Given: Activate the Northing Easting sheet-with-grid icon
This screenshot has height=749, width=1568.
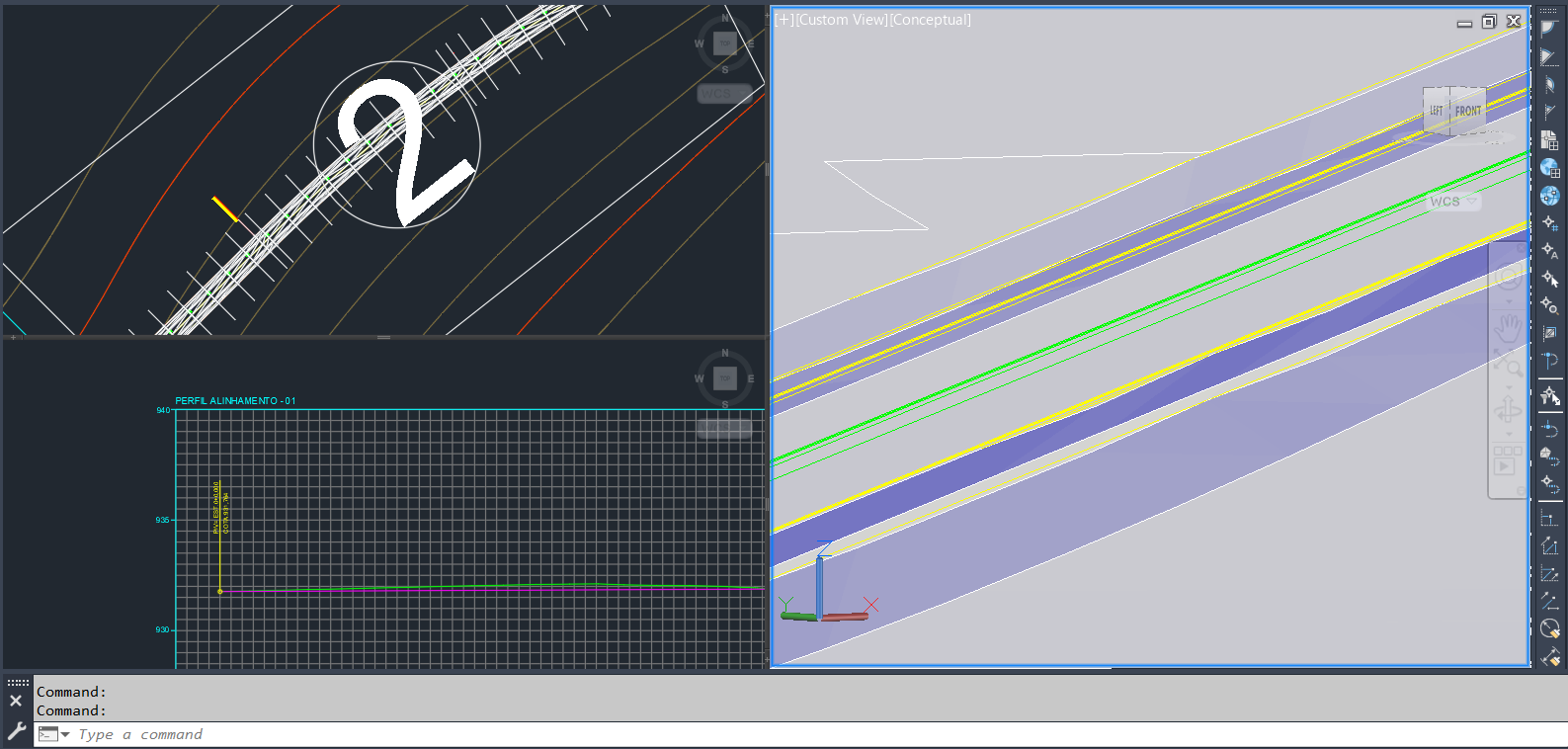Looking at the screenshot, I should pyautogui.click(x=1549, y=140).
